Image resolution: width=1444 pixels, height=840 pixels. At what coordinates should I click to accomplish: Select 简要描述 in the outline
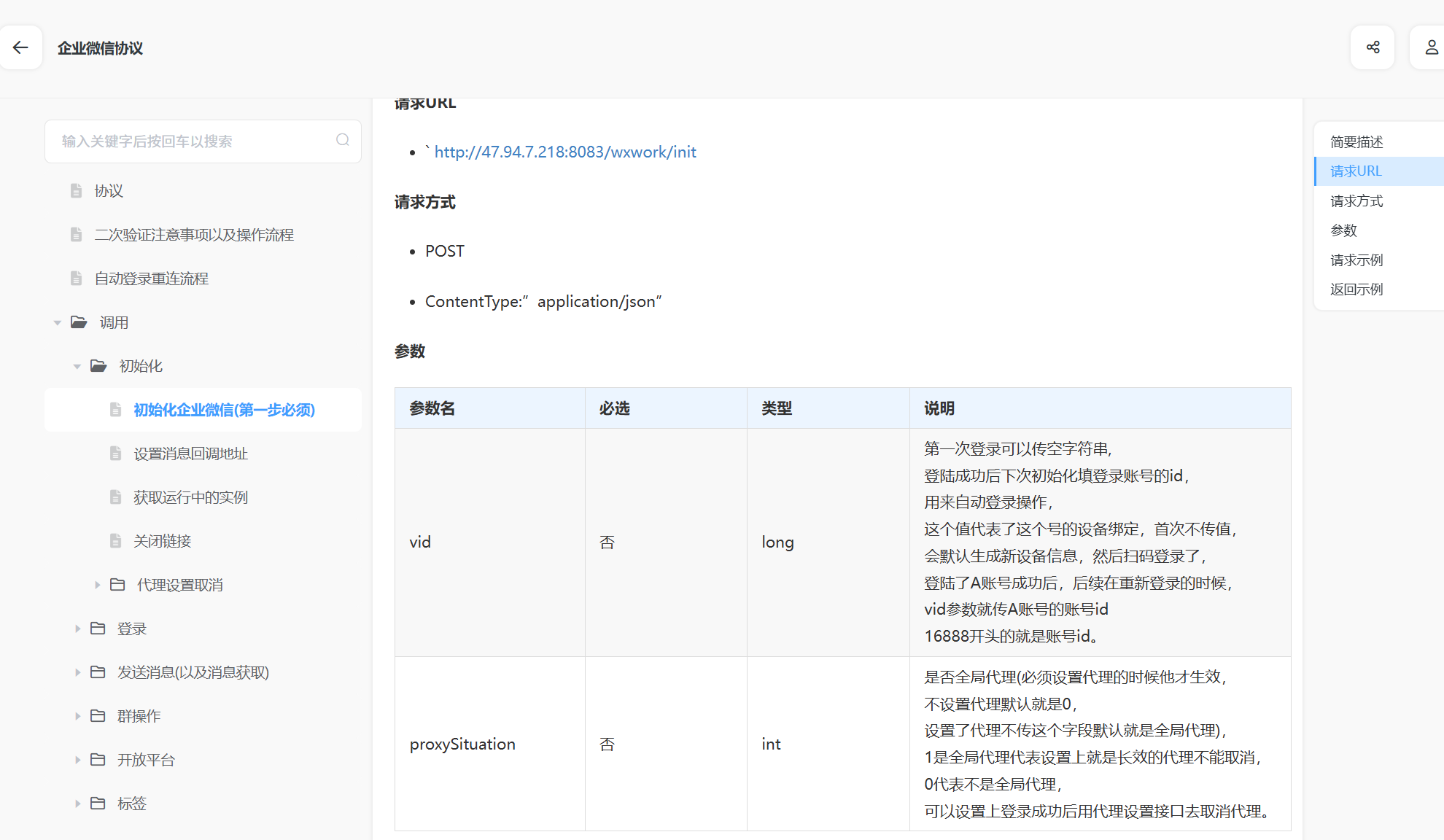click(1356, 142)
